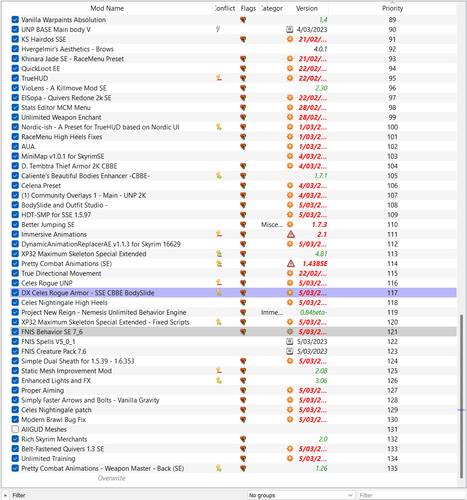Select the Stats Editor MCM Menu mod
The image size is (467, 500).
tap(233, 107)
